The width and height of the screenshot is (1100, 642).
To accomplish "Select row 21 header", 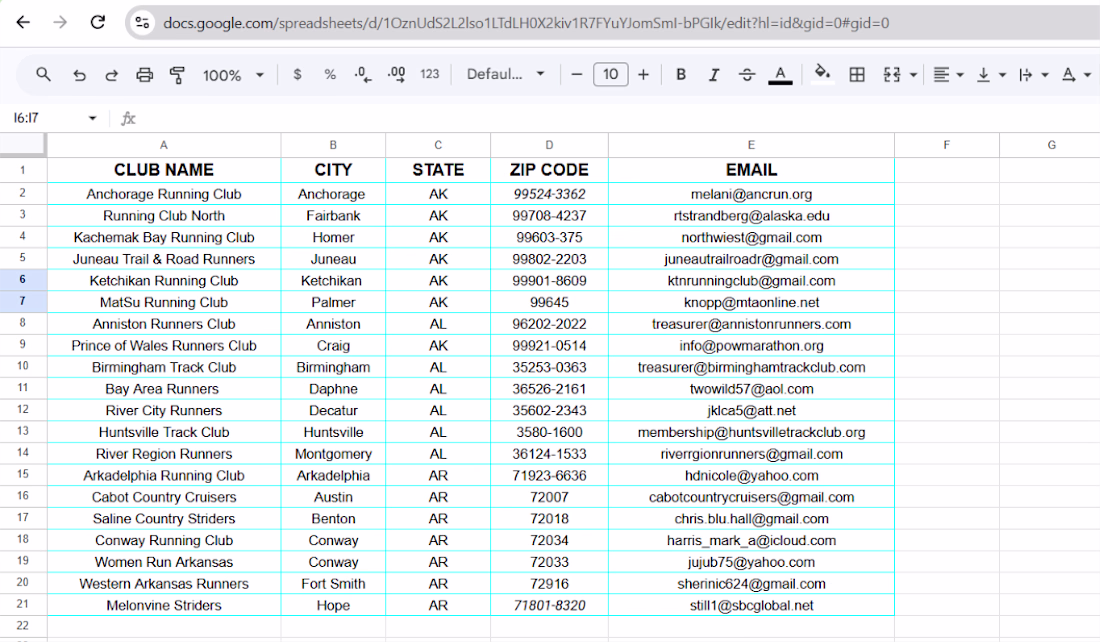I will point(22,605).
